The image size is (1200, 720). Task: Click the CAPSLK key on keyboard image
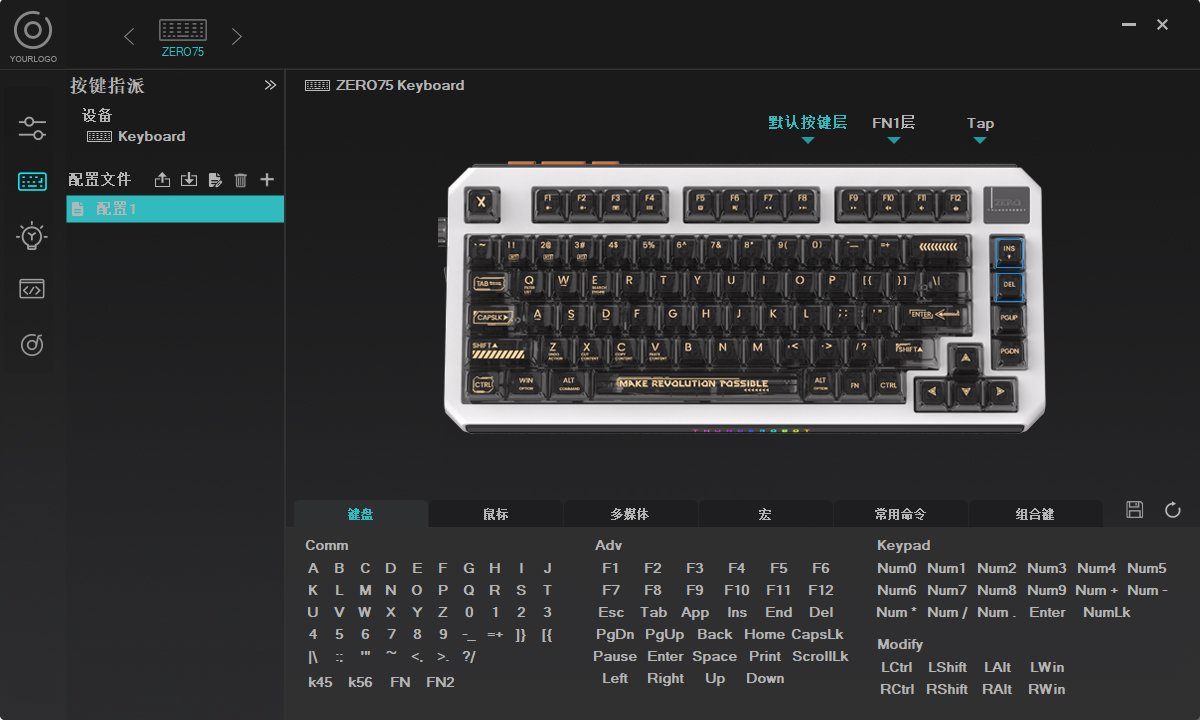pyautogui.click(x=494, y=317)
